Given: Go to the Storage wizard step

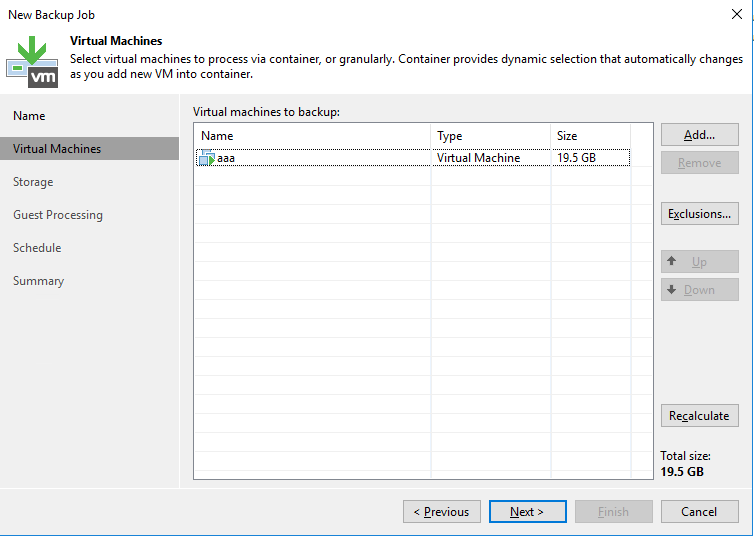Looking at the screenshot, I should [33, 182].
